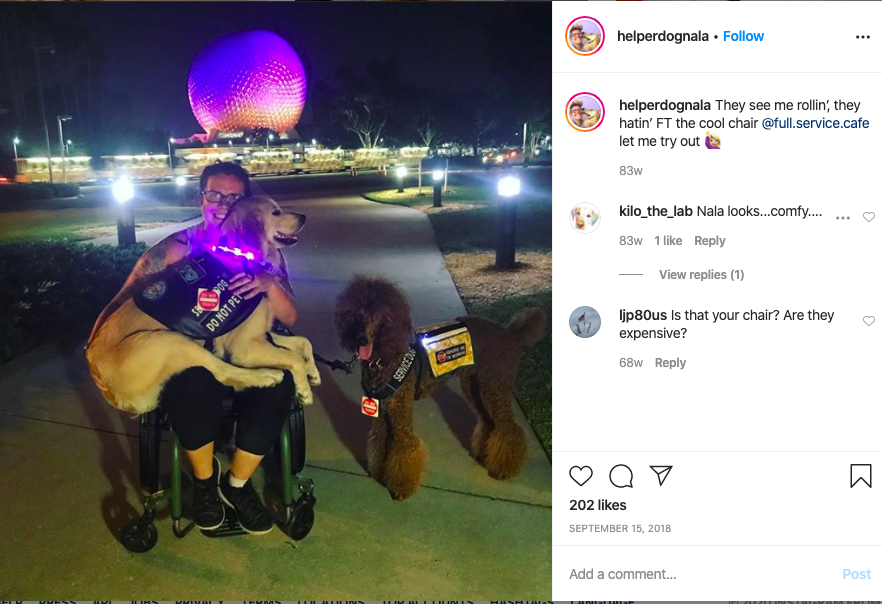Save post with bookmark icon
The height and width of the screenshot is (604, 882).
click(x=861, y=476)
